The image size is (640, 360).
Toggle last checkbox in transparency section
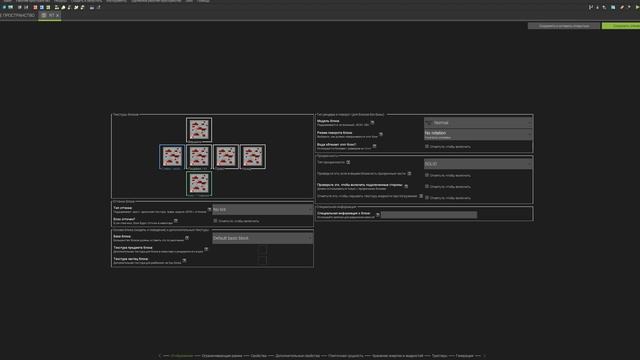pyautogui.click(x=427, y=198)
